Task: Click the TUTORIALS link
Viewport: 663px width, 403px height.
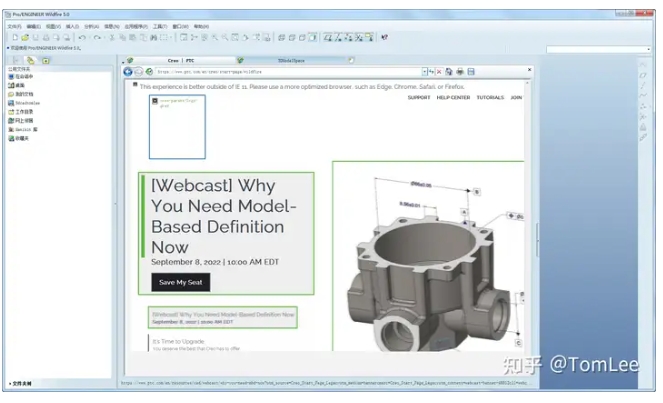Action: tap(490, 97)
